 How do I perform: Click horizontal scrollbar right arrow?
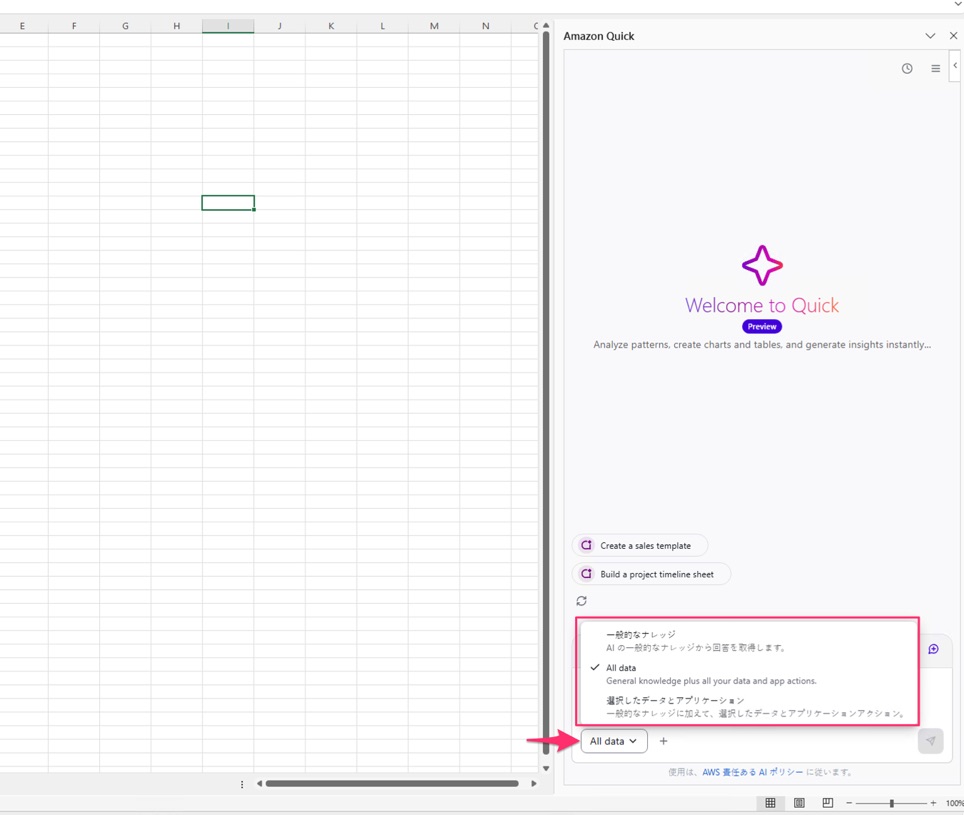tap(534, 783)
